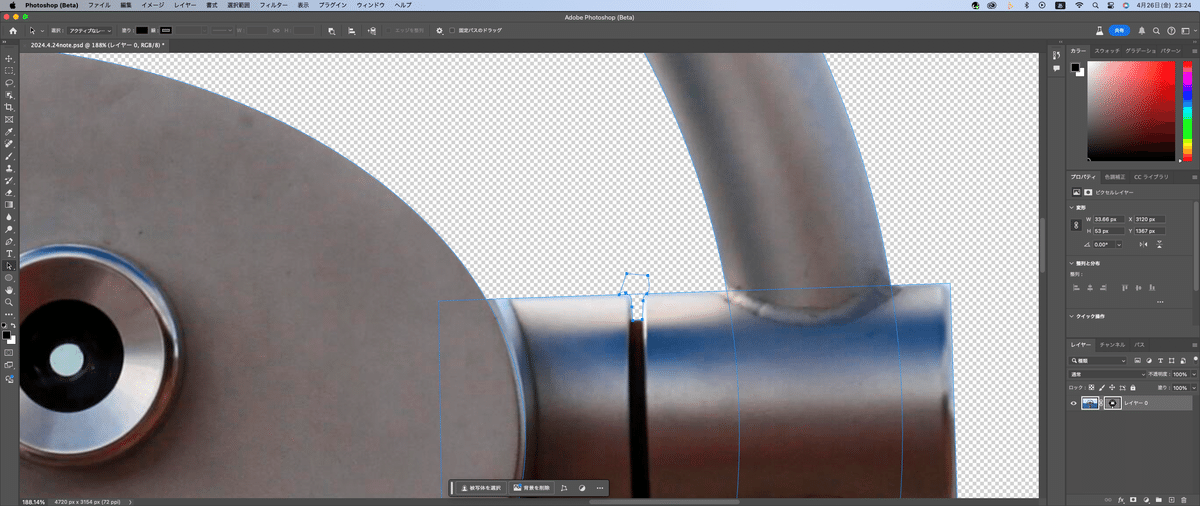Open more options in contextual task bar
The width and height of the screenshot is (1200, 506).
point(599,488)
